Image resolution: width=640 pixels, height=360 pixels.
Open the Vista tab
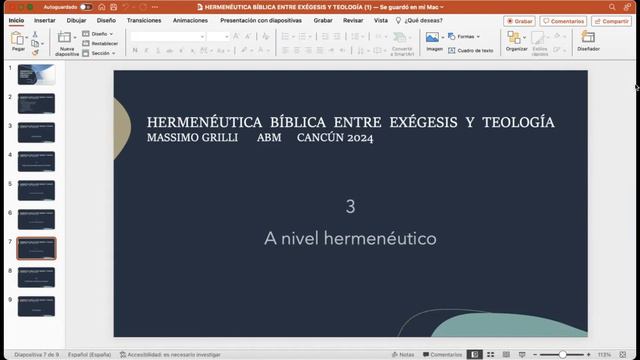pos(381,20)
